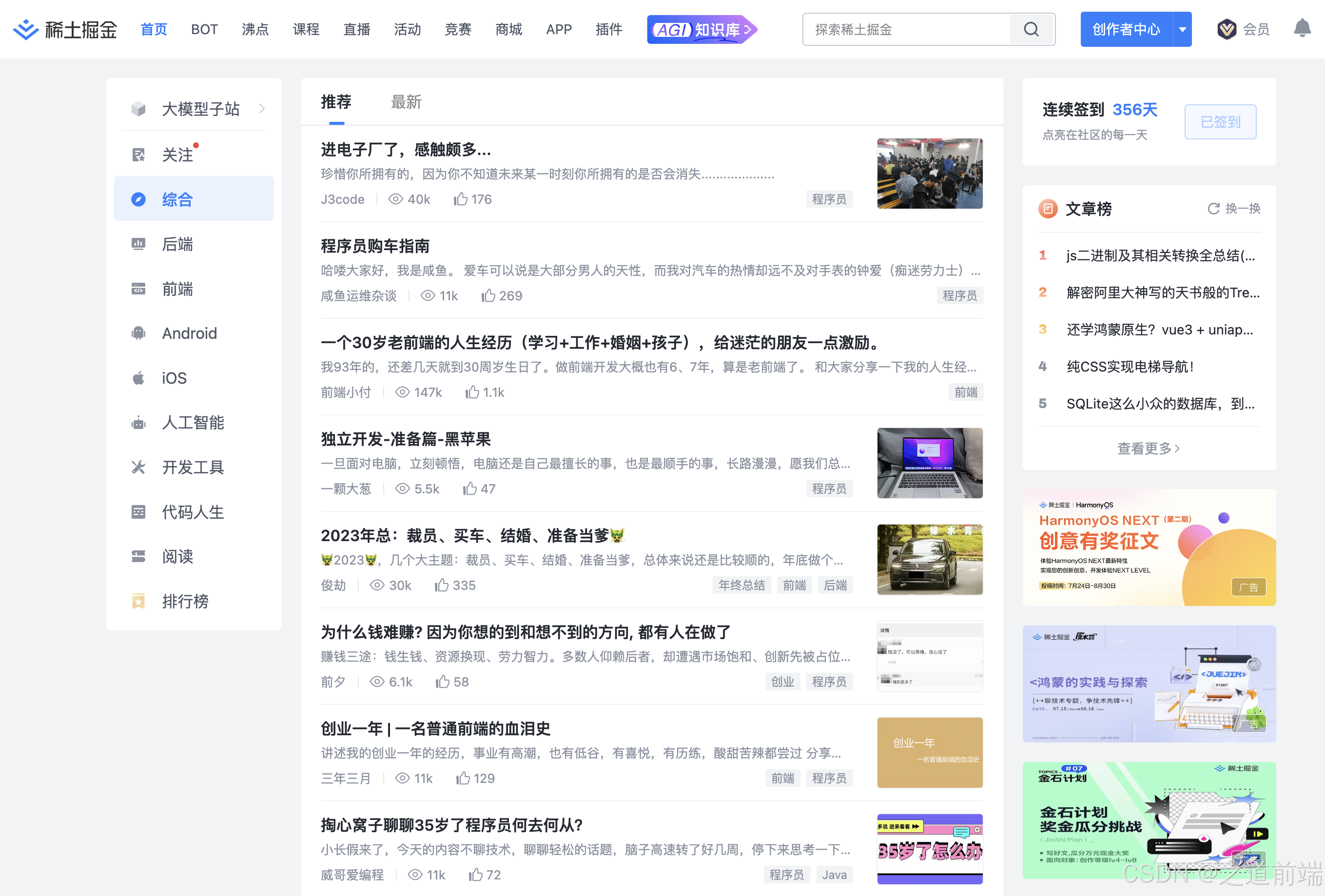1325x896 pixels.
Task: Open the iOS apple icon category
Action: pyautogui.click(x=138, y=378)
